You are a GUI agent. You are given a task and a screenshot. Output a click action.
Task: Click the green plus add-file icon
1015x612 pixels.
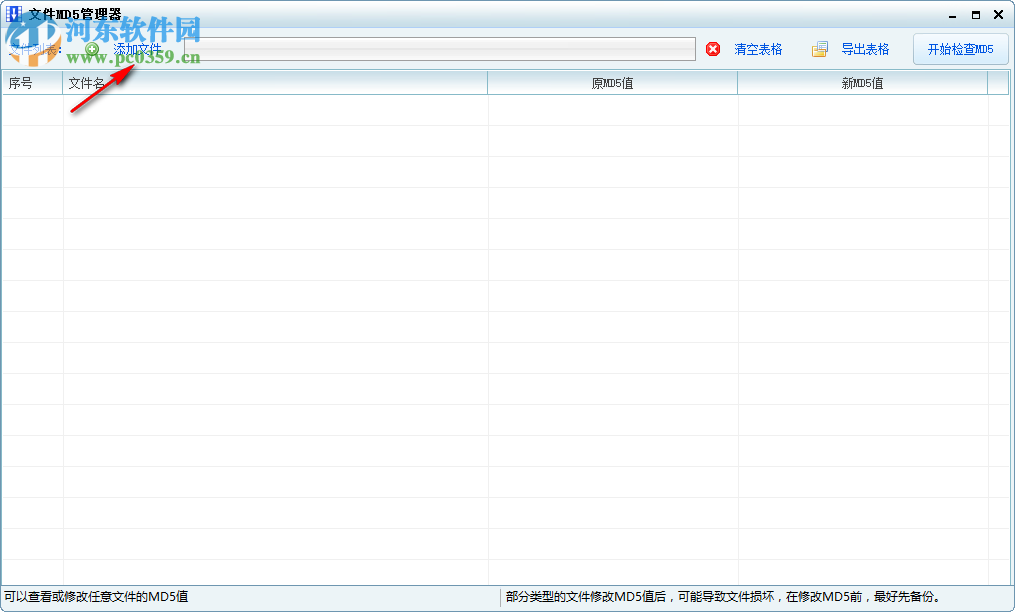click(92, 49)
